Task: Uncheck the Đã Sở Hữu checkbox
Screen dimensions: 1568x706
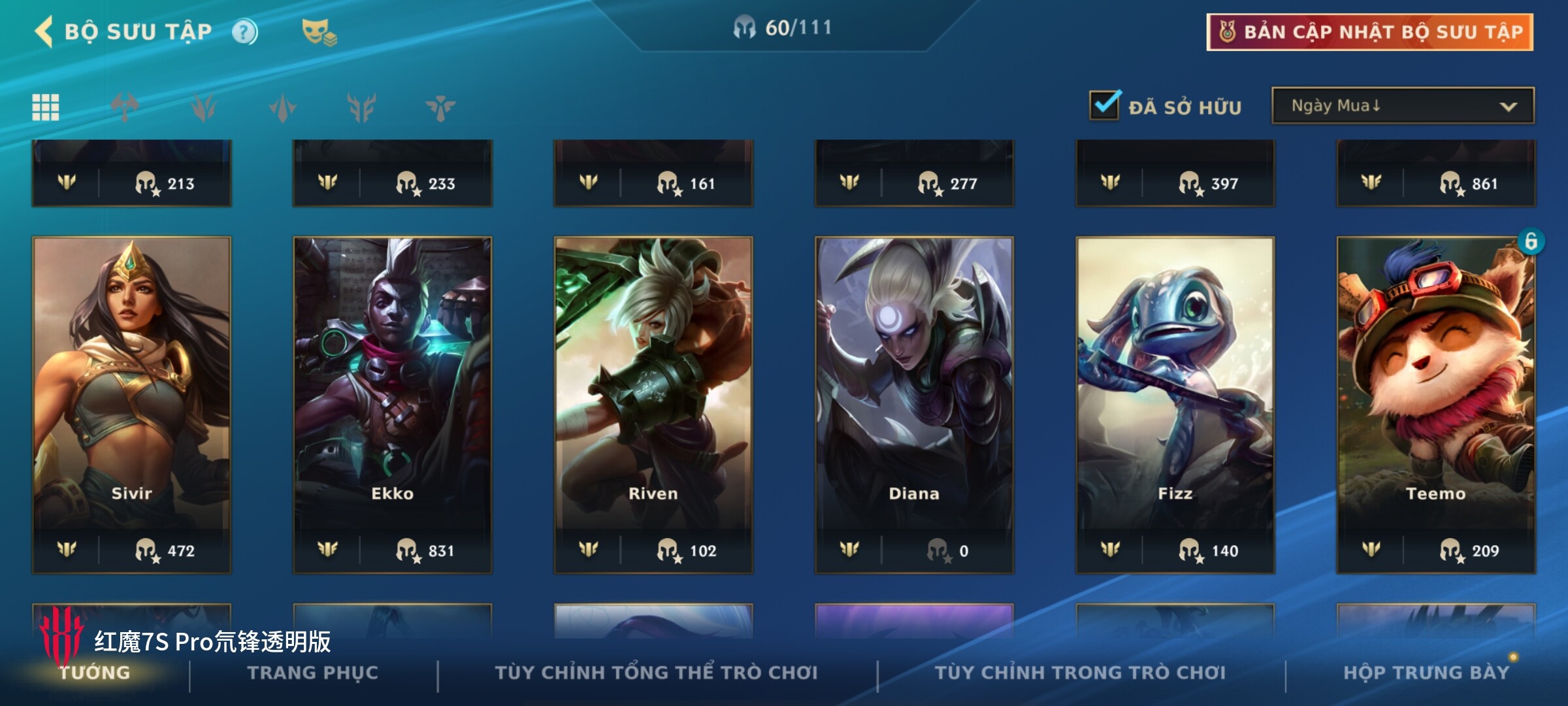Action: point(1105,105)
